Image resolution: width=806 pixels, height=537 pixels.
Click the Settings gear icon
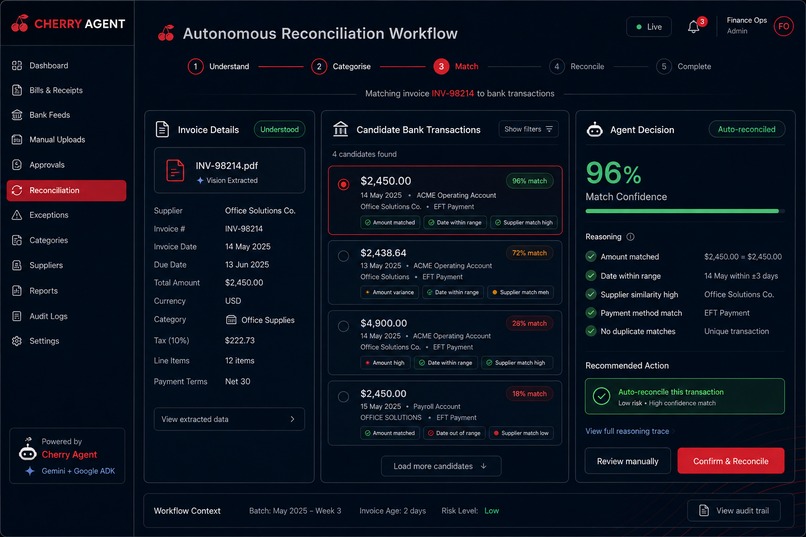(x=17, y=341)
